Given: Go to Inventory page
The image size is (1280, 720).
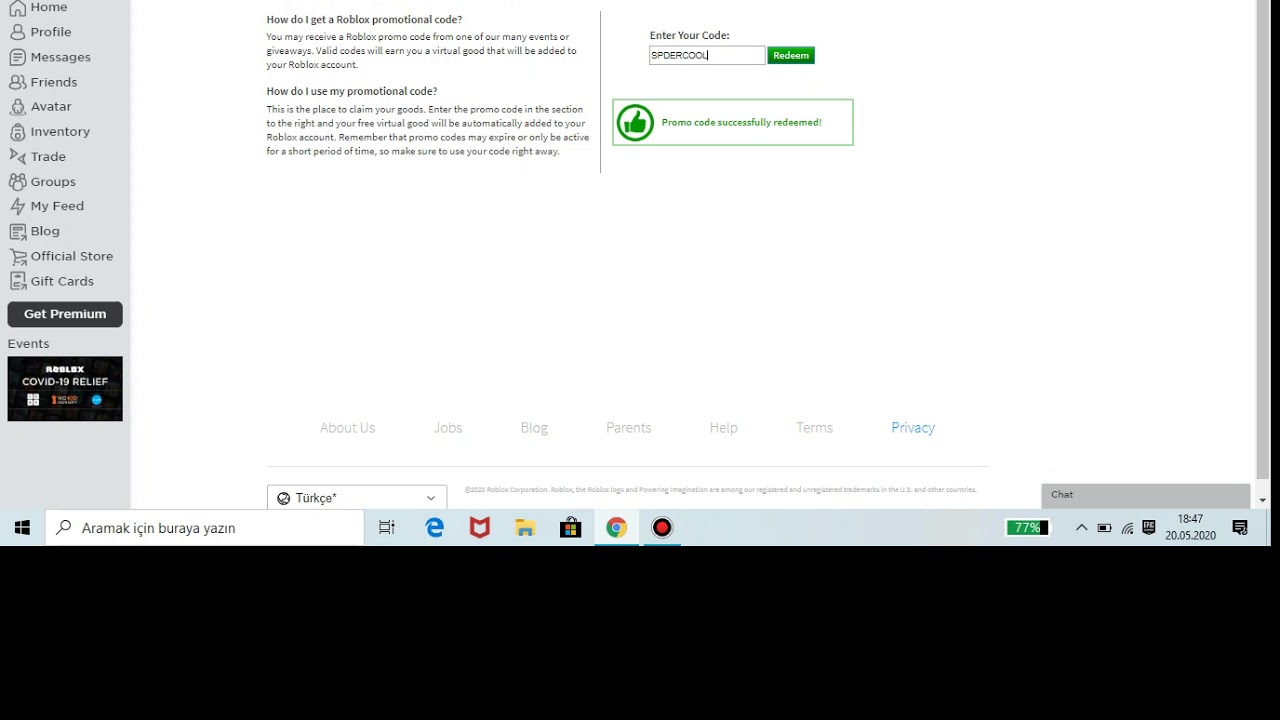Looking at the screenshot, I should click(x=60, y=131).
